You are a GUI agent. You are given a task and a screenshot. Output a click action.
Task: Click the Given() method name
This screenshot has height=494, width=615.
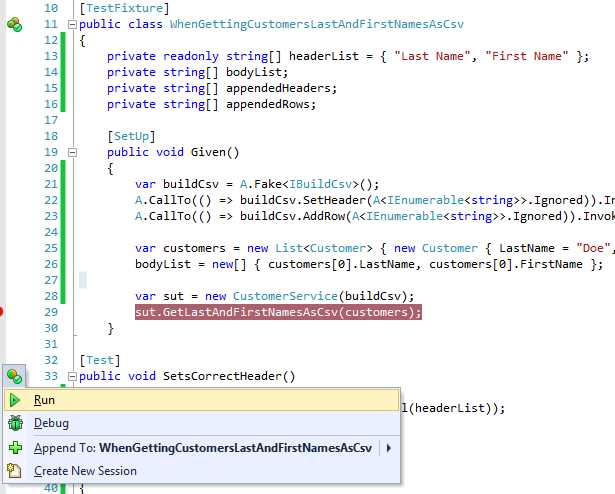(215, 152)
